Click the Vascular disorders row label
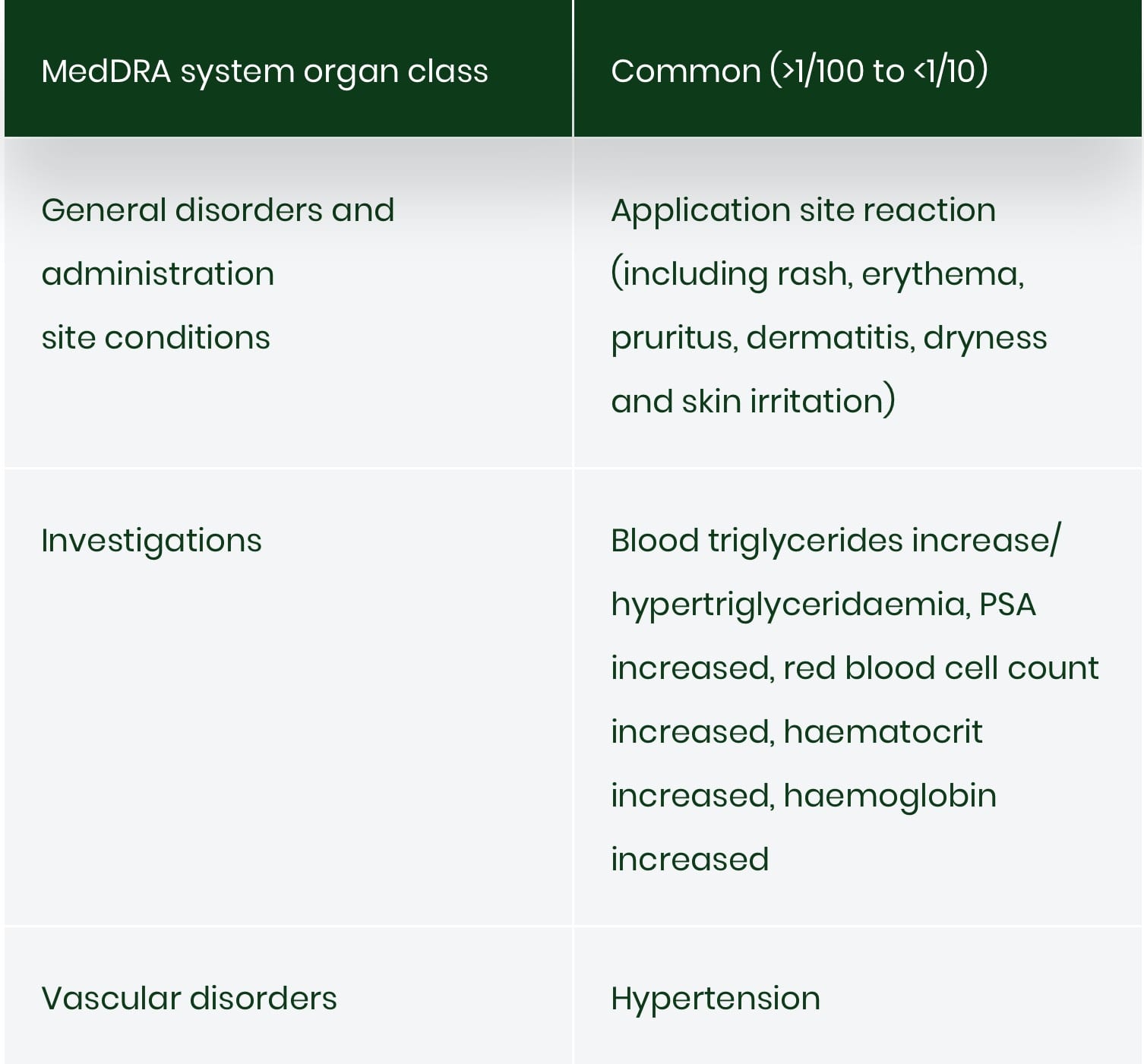1144x1064 pixels. [x=188, y=998]
